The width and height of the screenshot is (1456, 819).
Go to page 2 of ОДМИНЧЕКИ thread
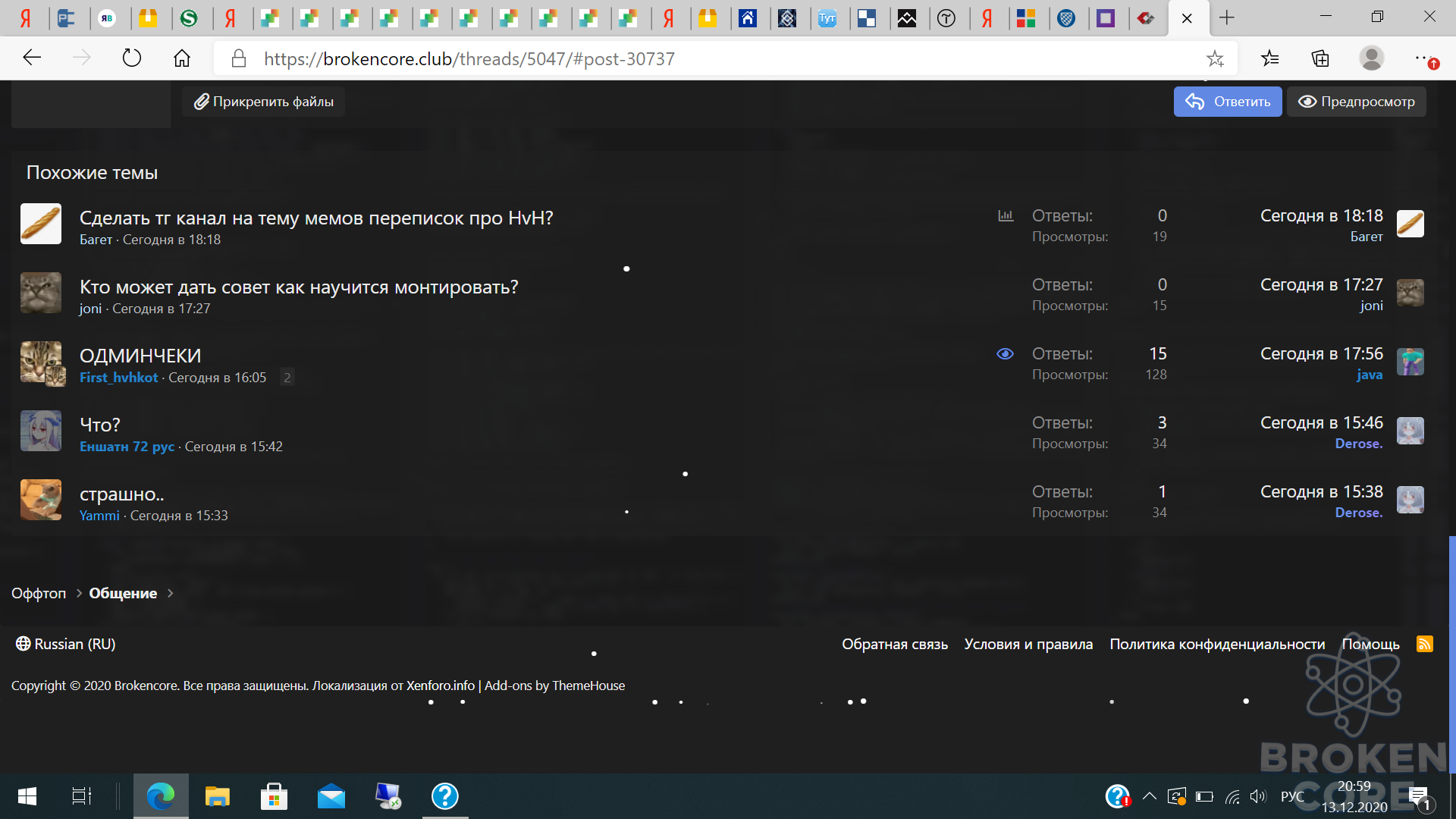pos(287,377)
